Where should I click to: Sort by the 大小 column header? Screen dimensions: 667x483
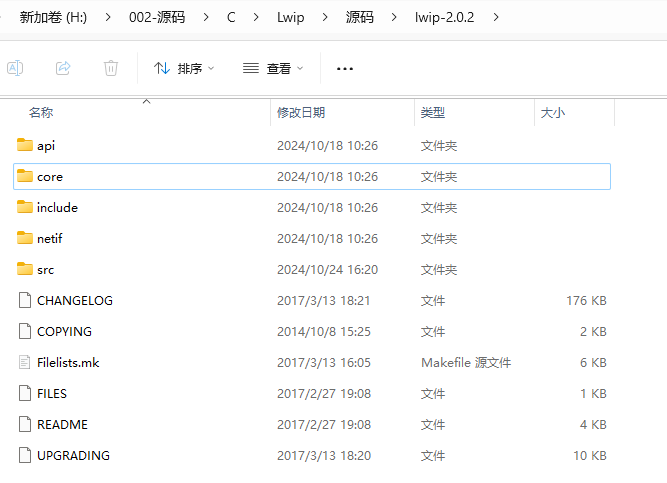(x=553, y=113)
